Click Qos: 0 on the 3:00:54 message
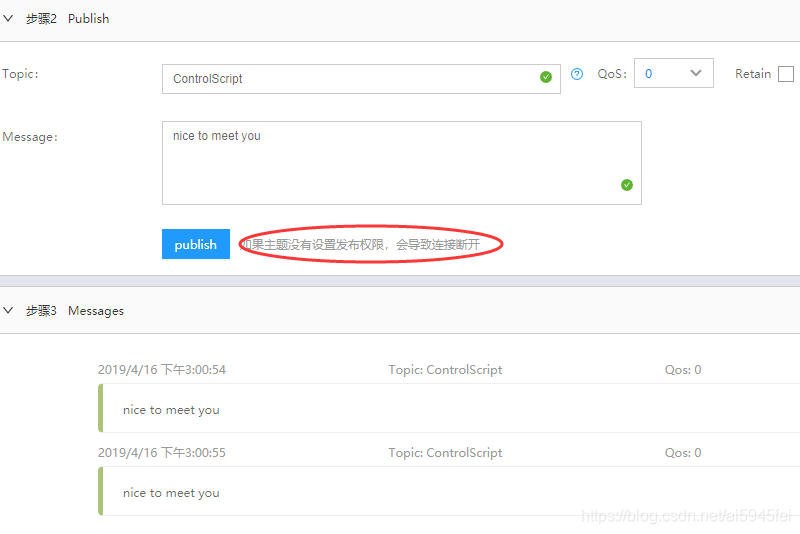The image size is (800, 534). (683, 370)
